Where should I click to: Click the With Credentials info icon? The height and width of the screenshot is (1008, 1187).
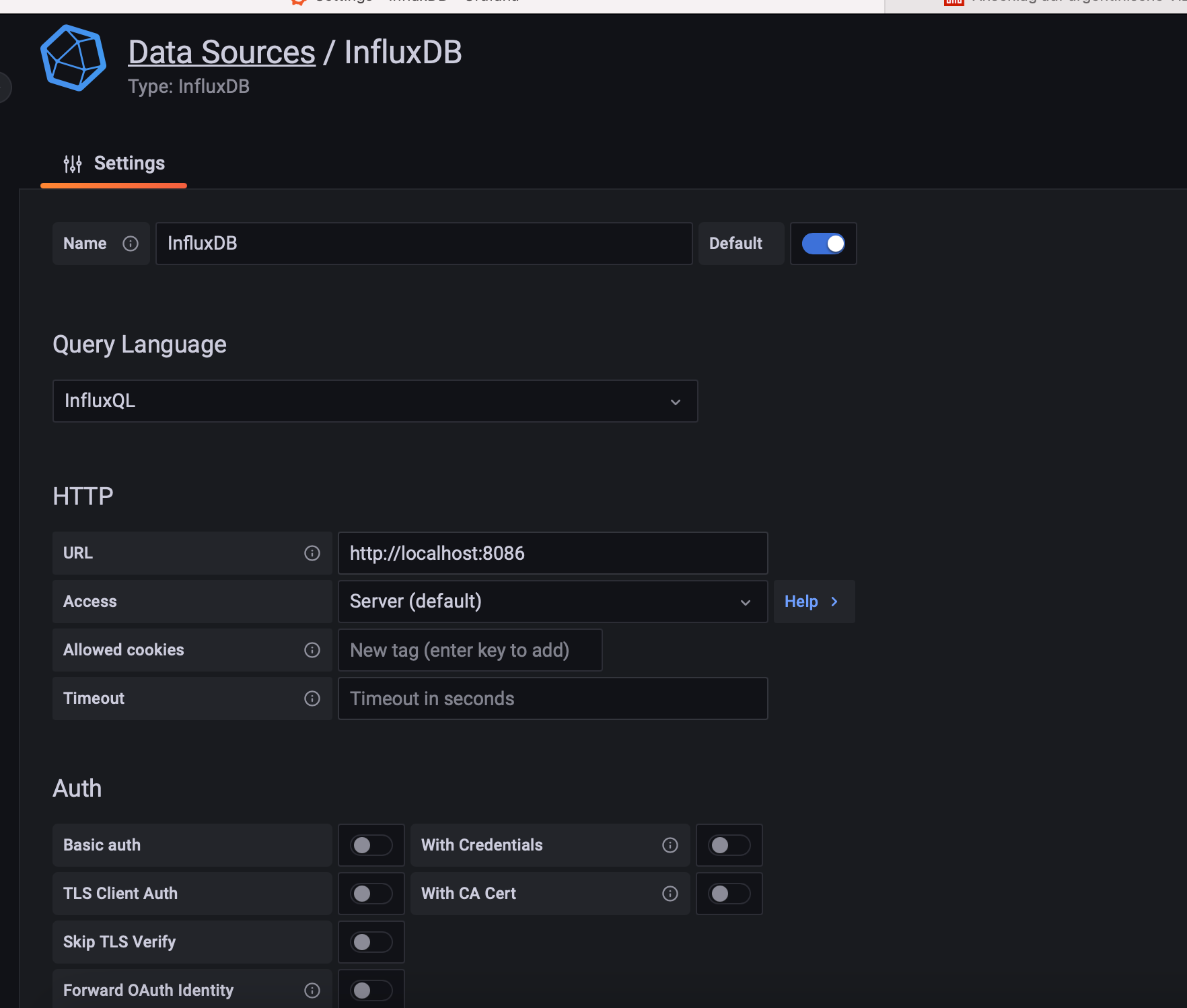[x=670, y=845]
